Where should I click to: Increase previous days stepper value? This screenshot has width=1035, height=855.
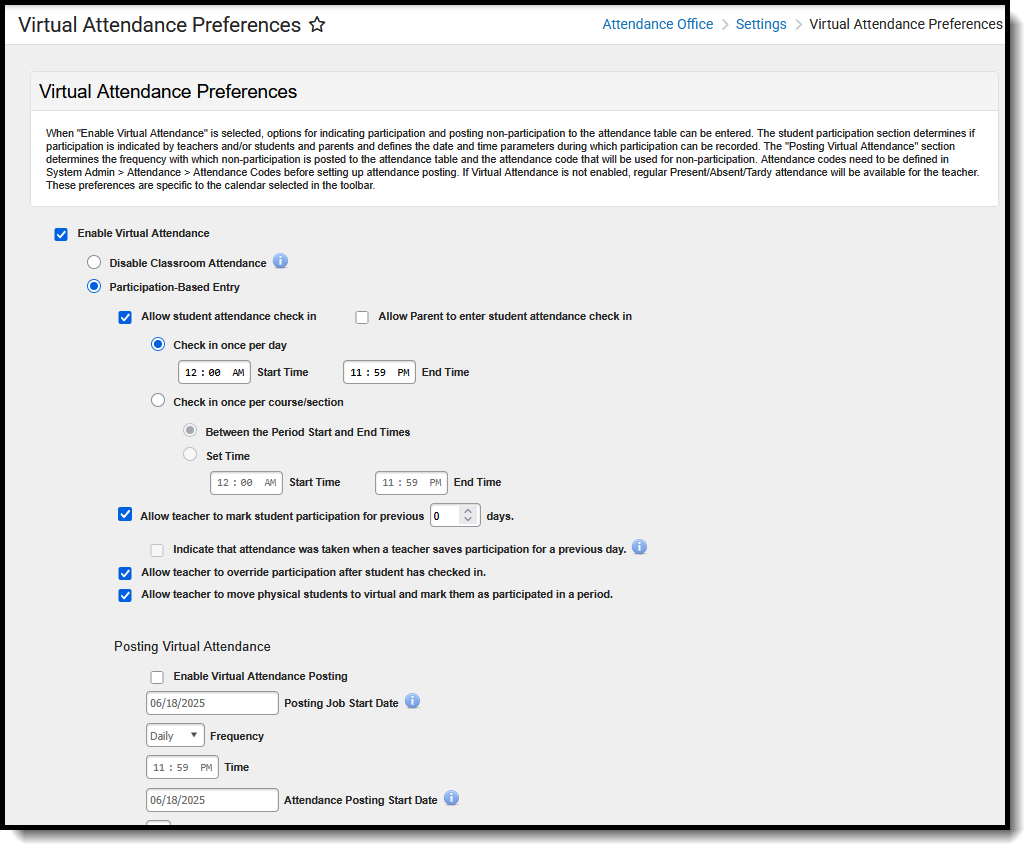coord(468,510)
